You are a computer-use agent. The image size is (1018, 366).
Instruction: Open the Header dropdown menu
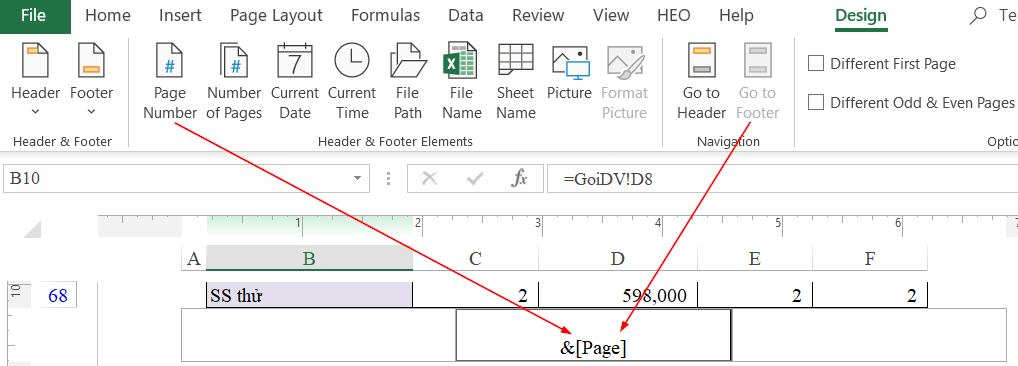pos(35,81)
